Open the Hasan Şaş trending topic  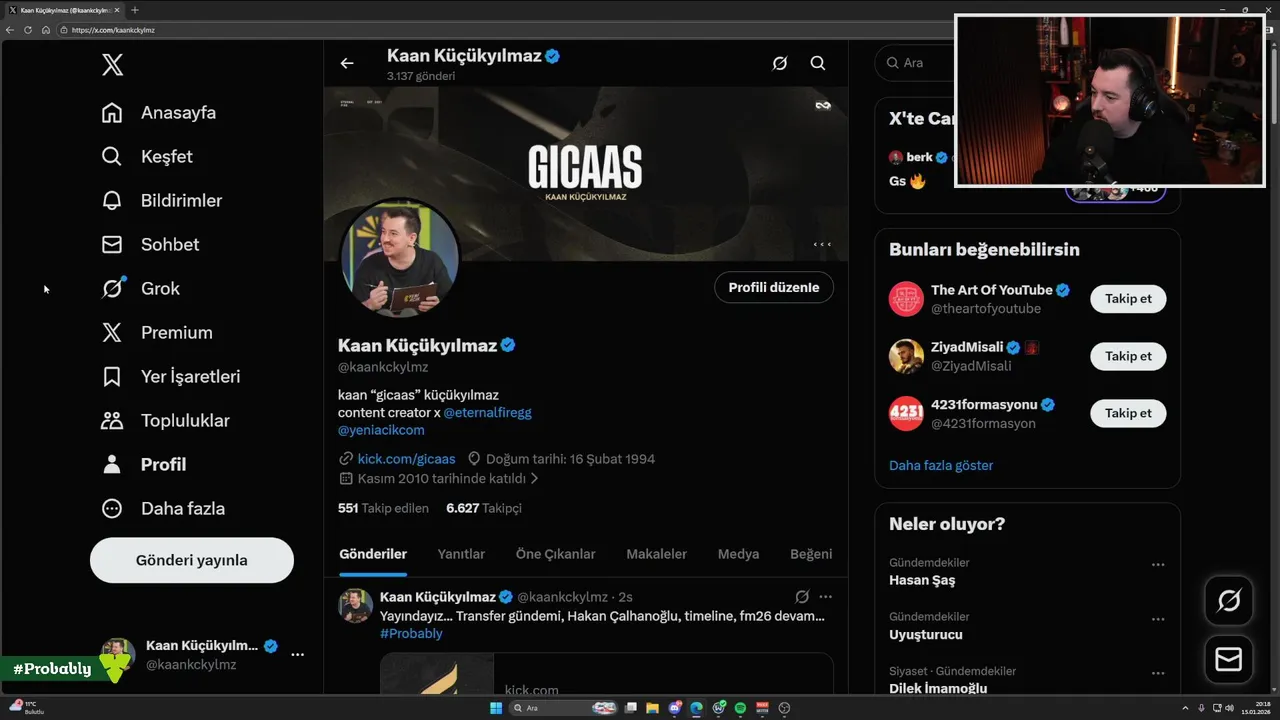pos(922,581)
